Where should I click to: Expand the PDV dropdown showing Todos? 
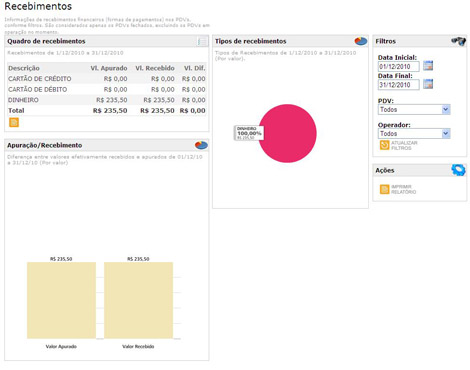point(414,110)
